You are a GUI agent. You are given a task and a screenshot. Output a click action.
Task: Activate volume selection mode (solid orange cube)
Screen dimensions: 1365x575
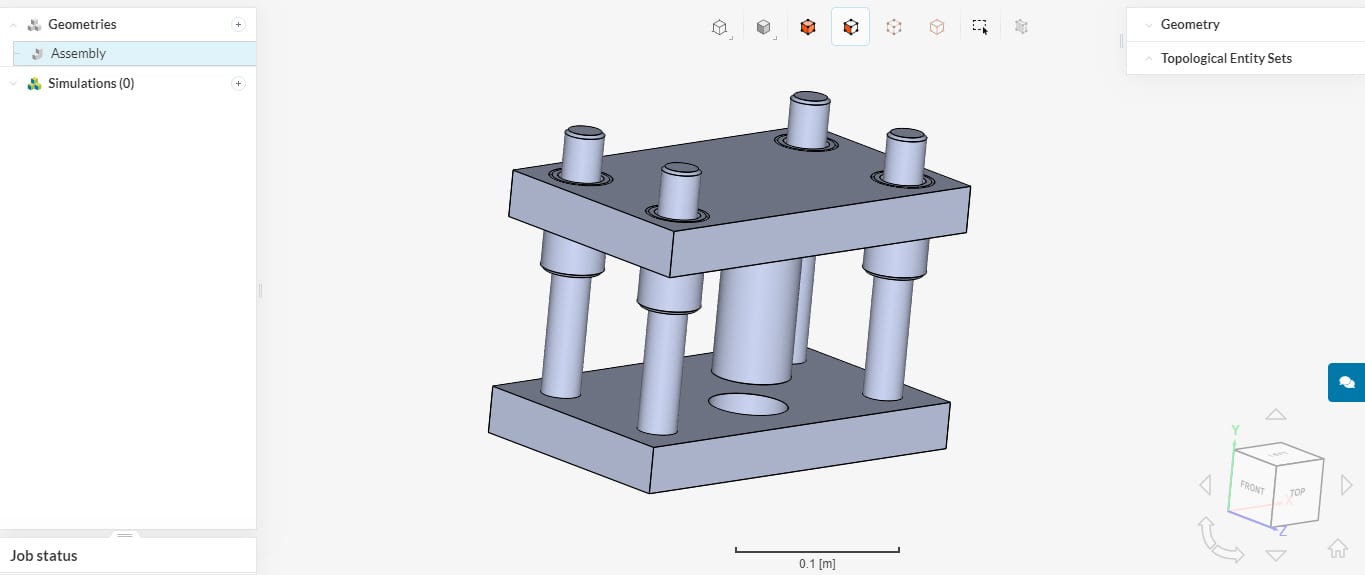(808, 28)
